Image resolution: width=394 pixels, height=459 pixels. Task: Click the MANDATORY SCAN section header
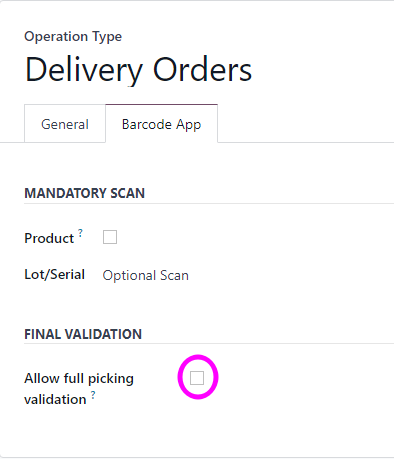tap(85, 193)
